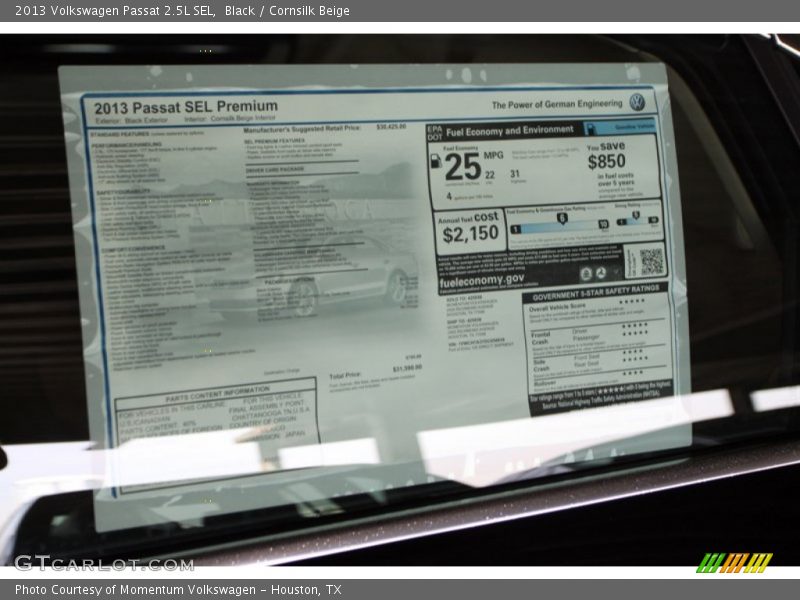
Task: Click the green and orange striped logo
Action: pos(734,563)
